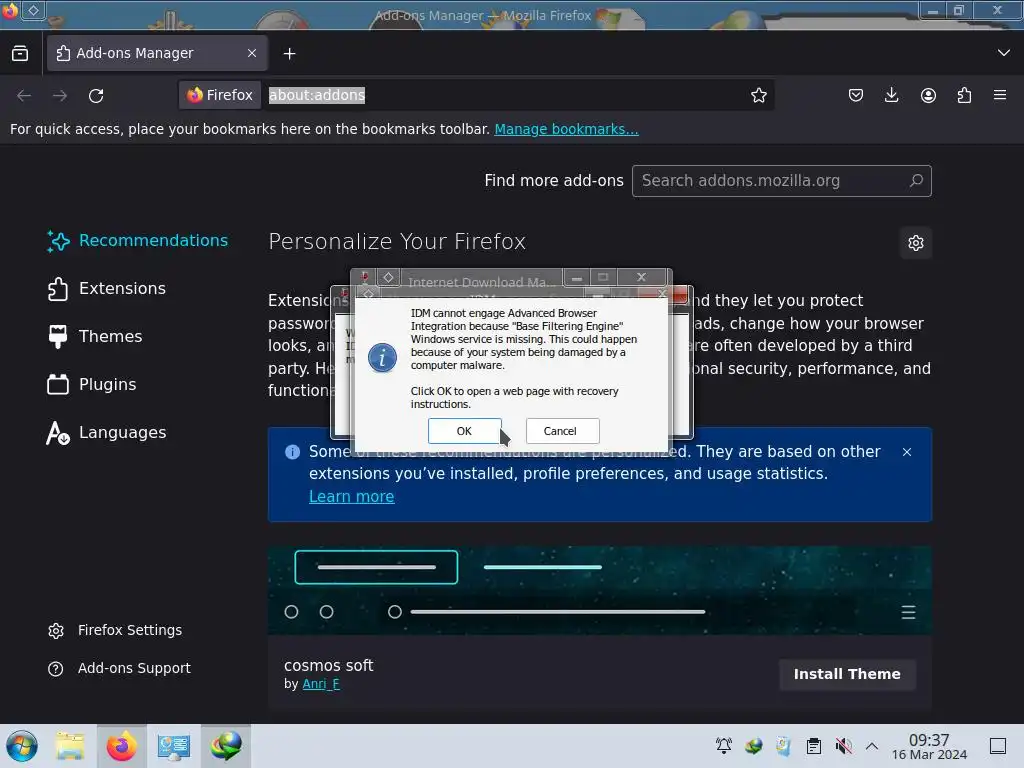Open the Themes section in sidebar
The image size is (1024, 768).
click(95, 336)
